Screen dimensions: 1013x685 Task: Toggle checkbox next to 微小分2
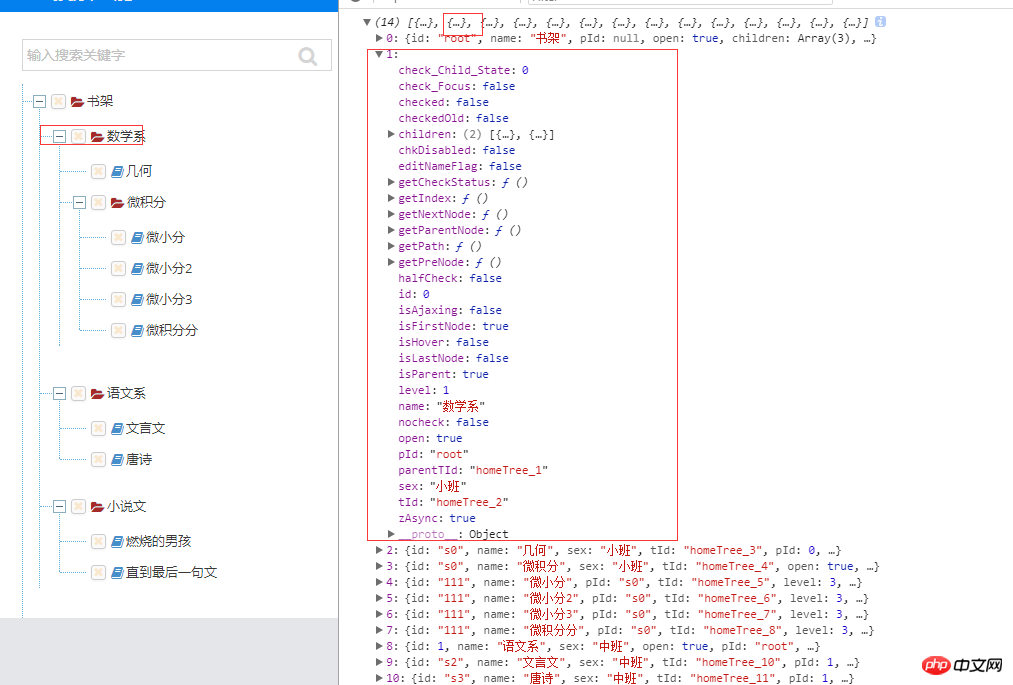click(x=118, y=268)
